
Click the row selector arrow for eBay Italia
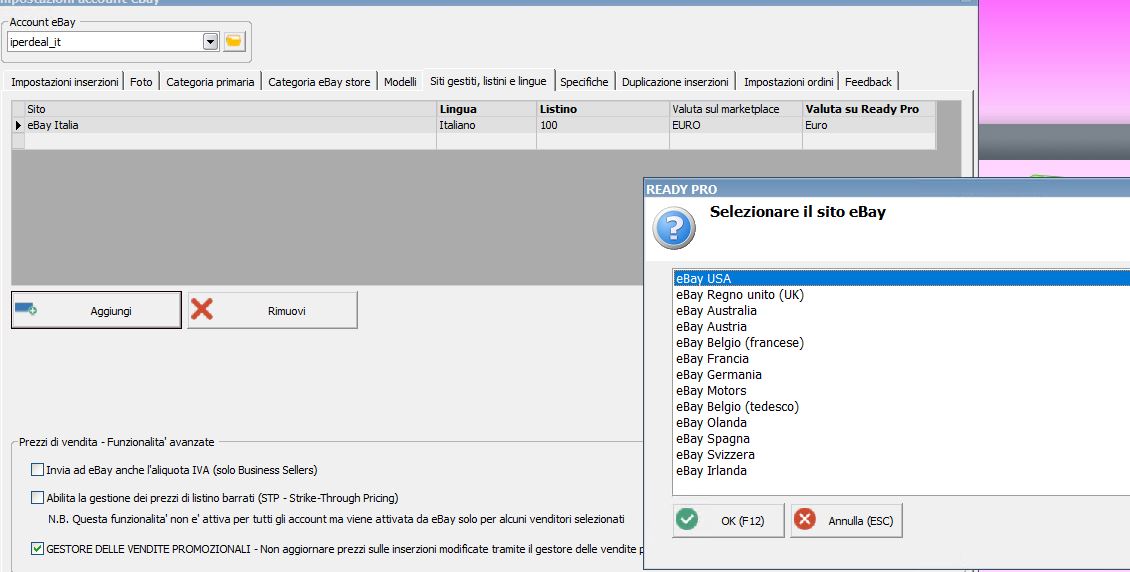[18, 125]
